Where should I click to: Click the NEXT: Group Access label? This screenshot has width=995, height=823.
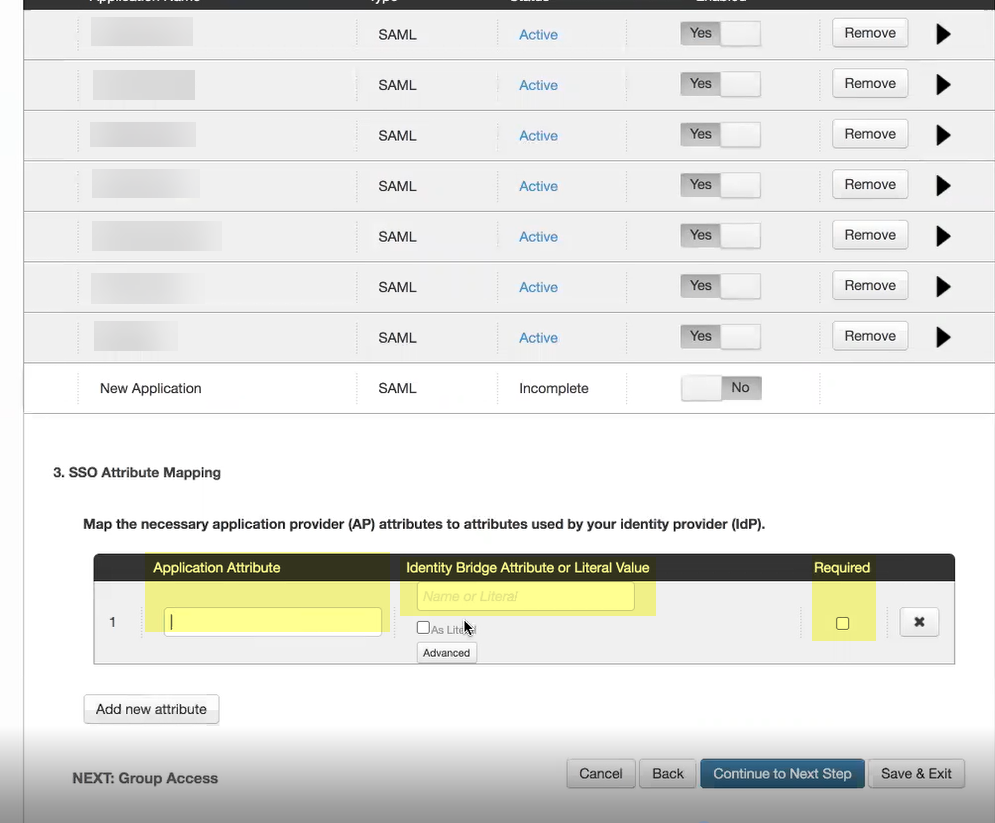pos(145,778)
